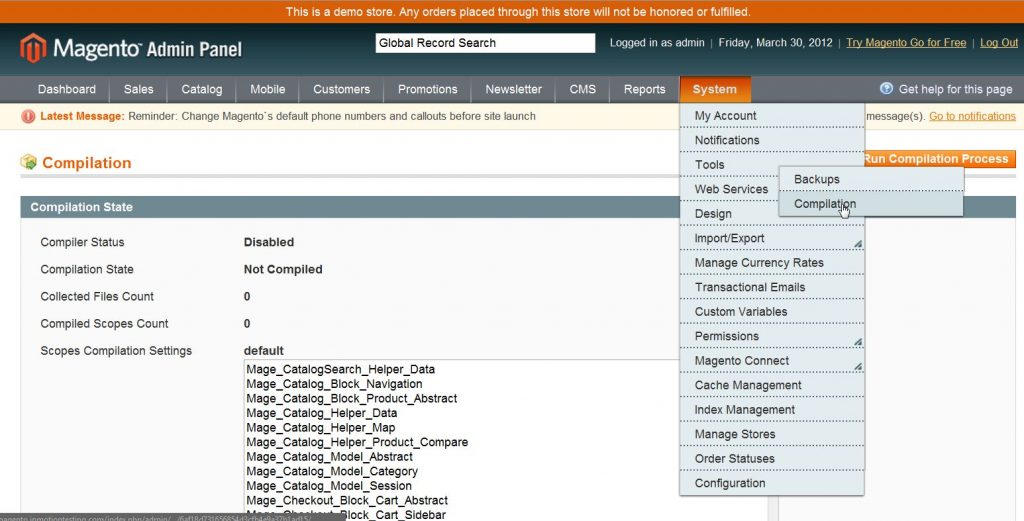Open the System menu

pos(714,89)
